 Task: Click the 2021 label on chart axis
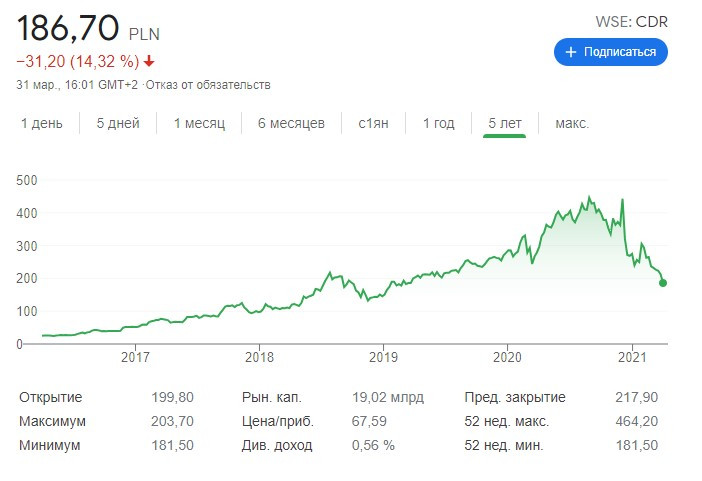[x=632, y=357]
